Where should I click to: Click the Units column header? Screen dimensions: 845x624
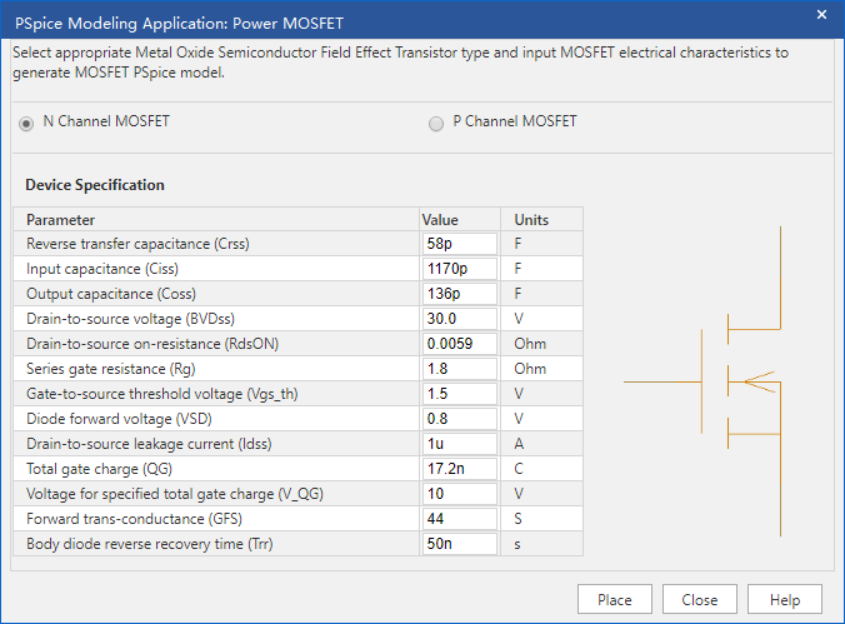(542, 219)
